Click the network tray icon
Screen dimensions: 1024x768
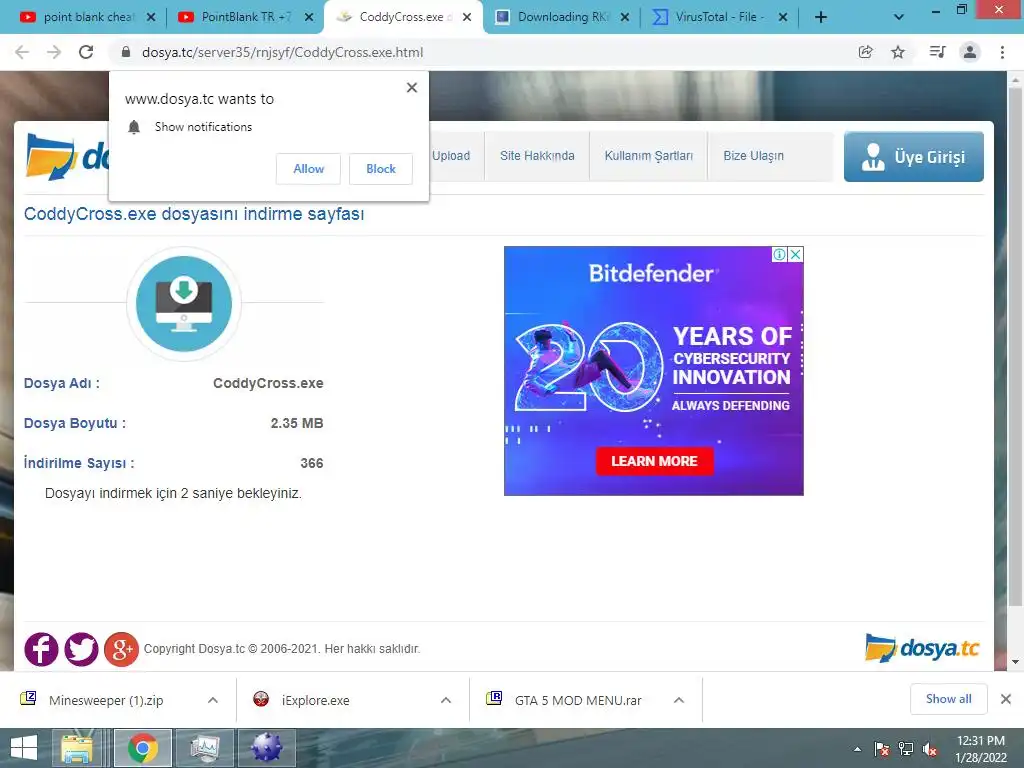point(906,749)
